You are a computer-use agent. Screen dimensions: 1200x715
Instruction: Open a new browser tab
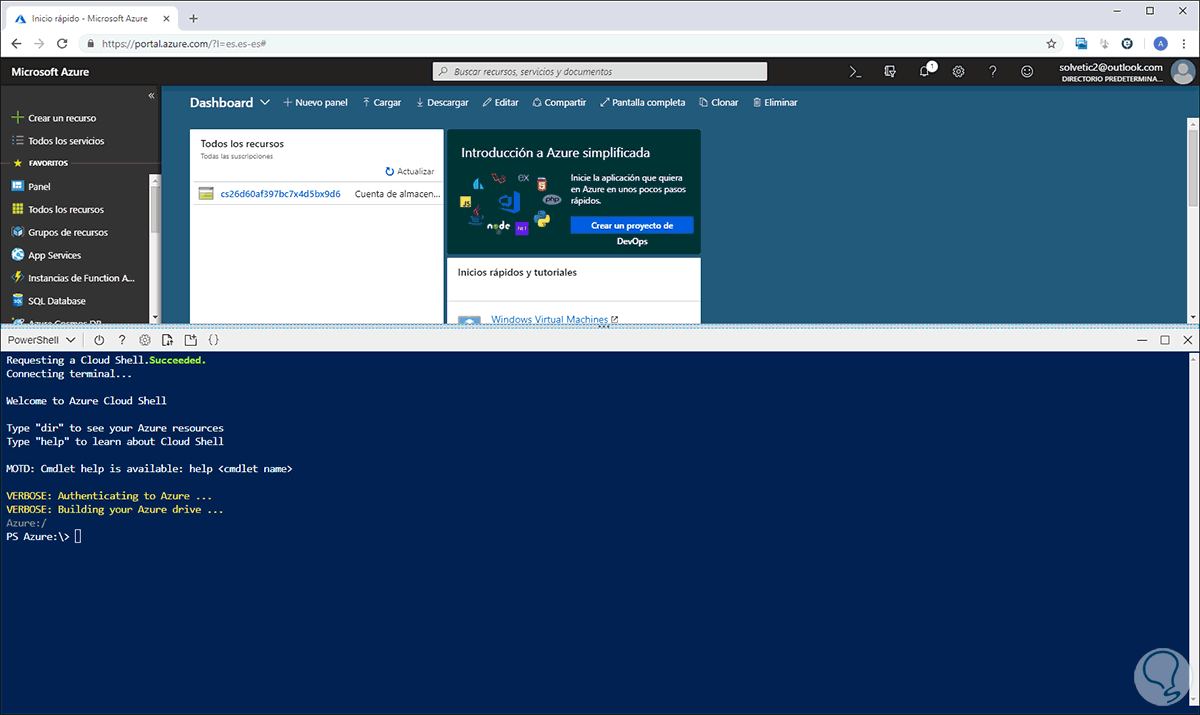[x=193, y=18]
